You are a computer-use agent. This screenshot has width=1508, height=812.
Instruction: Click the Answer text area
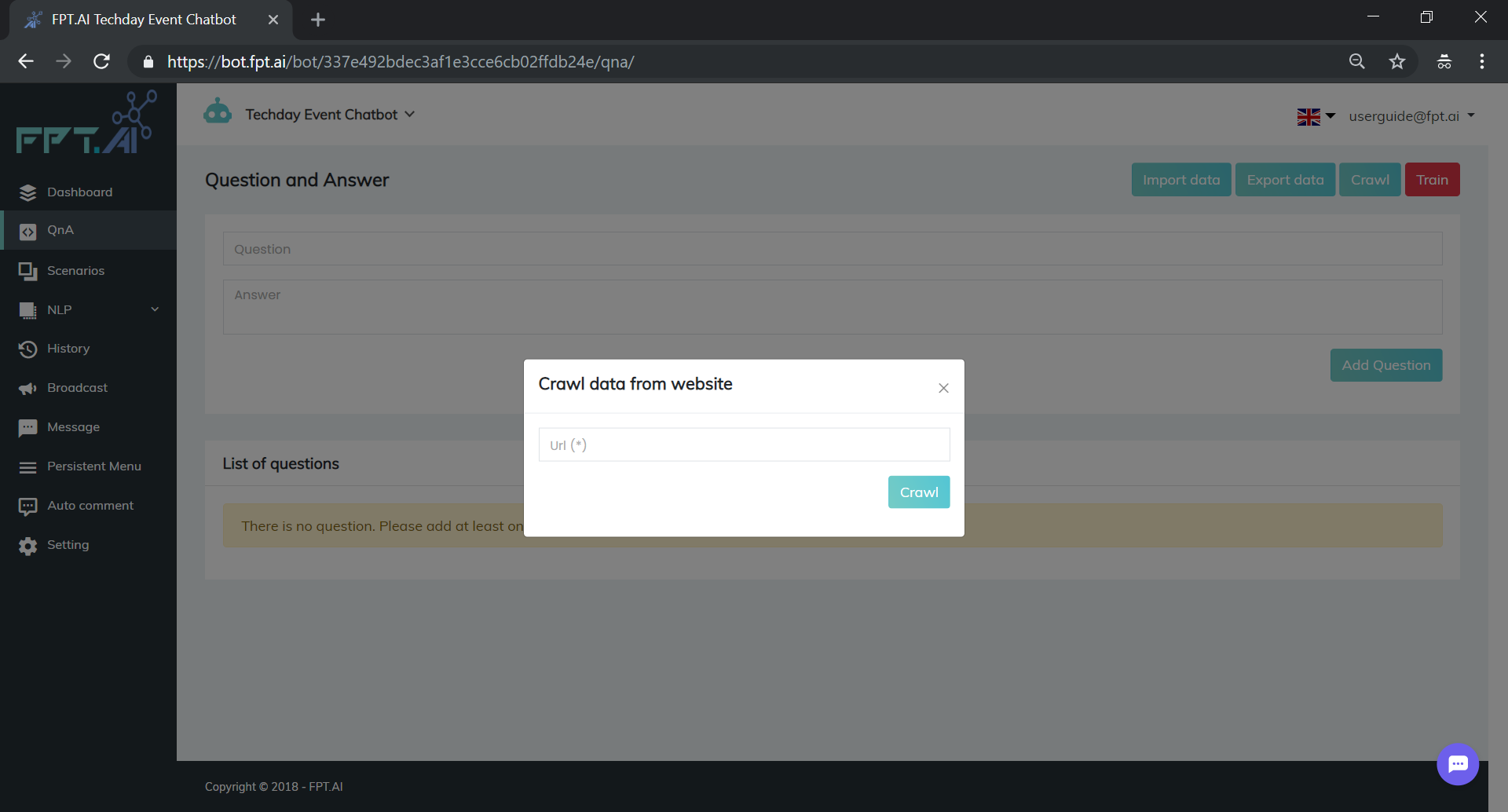833,307
